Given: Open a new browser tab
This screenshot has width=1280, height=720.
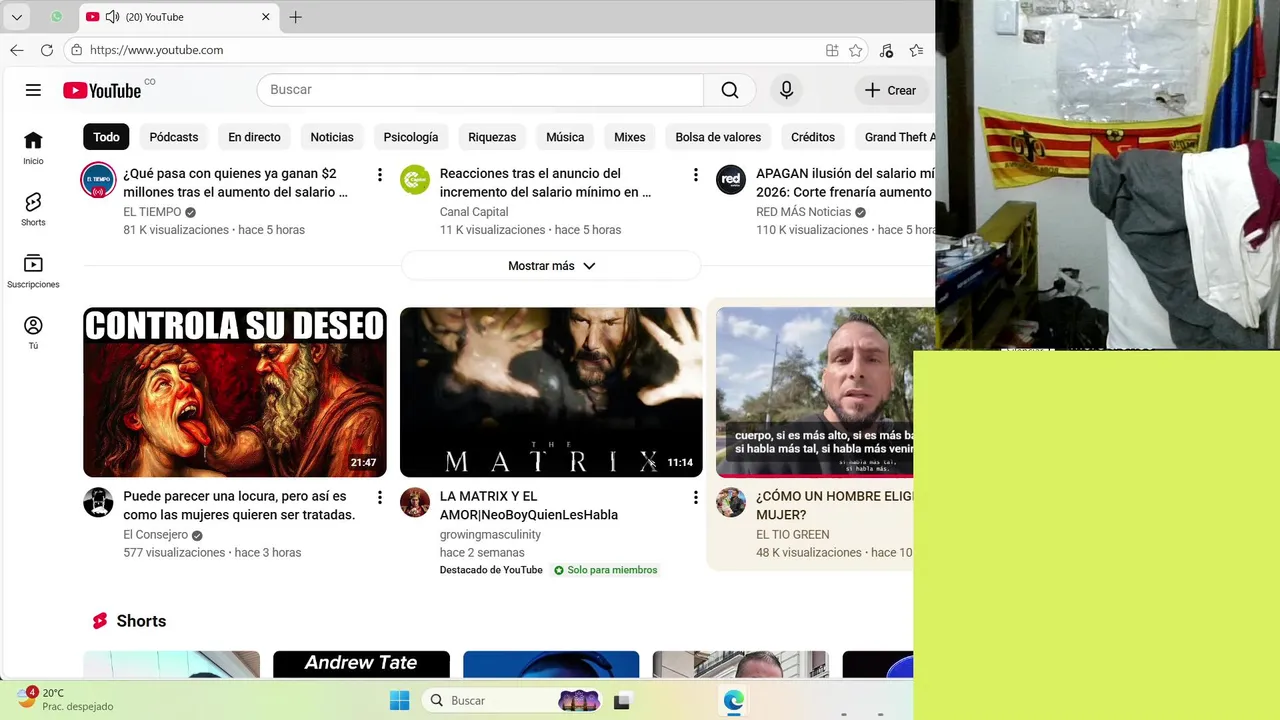Looking at the screenshot, I should coord(295,17).
